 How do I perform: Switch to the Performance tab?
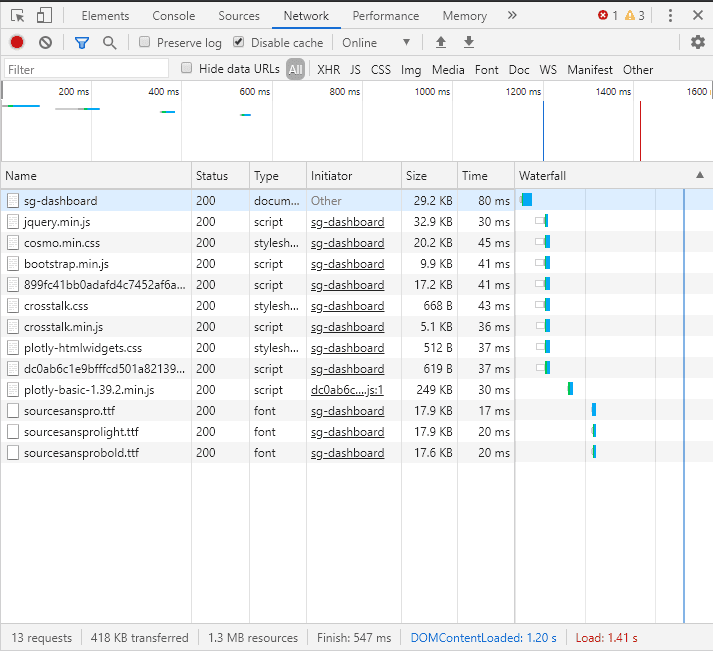point(386,16)
